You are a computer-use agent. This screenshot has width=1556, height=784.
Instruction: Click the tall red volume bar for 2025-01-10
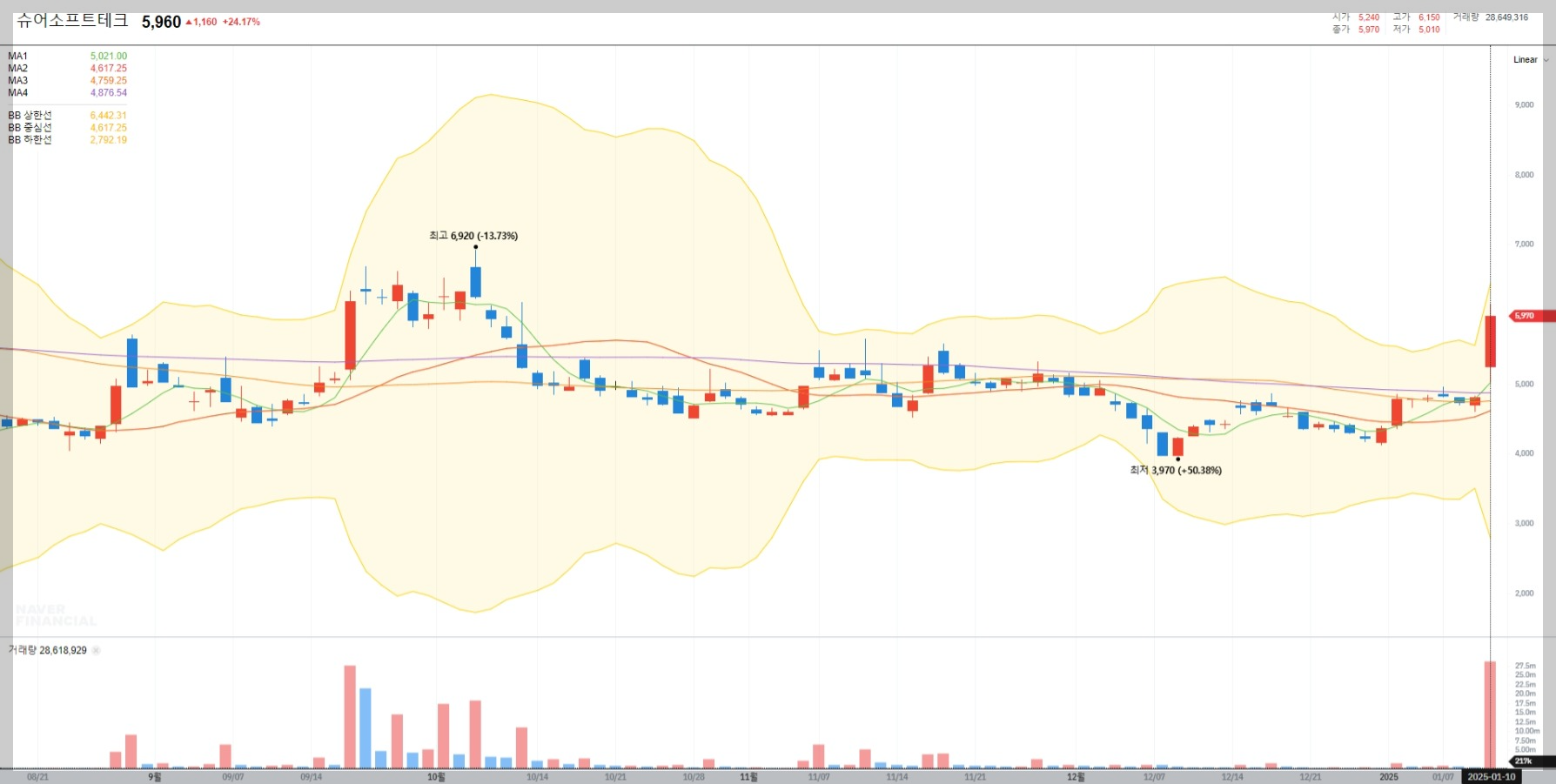1490,714
